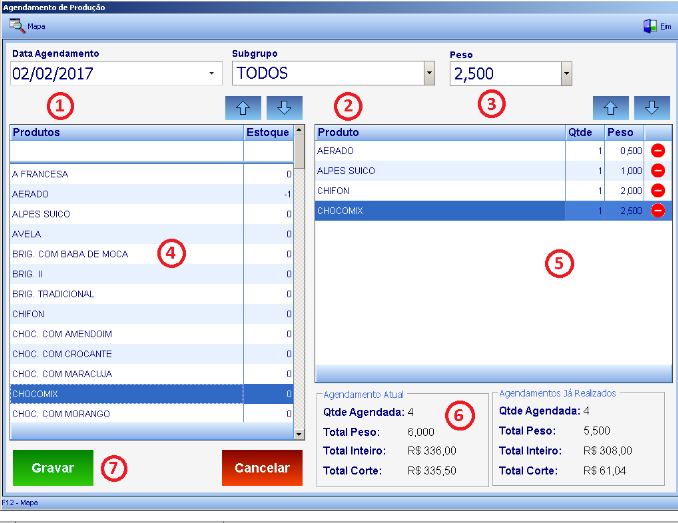Image resolution: width=678 pixels, height=523 pixels.
Task: Select CHOCOMIX in the Produtos list
Action: [151, 394]
